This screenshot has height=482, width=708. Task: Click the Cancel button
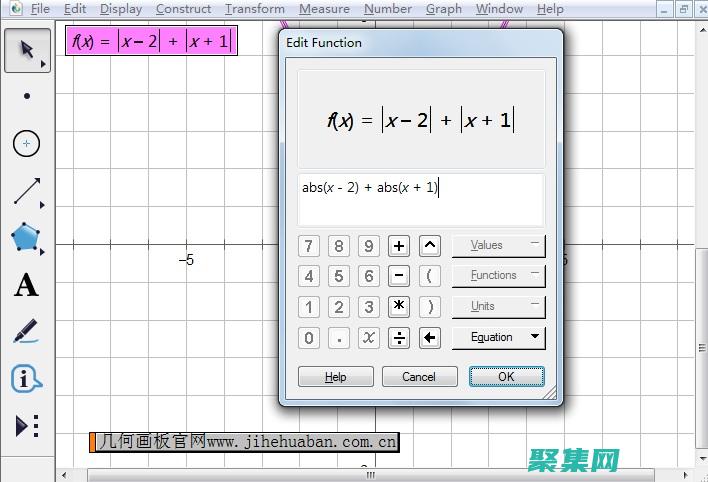pos(419,377)
